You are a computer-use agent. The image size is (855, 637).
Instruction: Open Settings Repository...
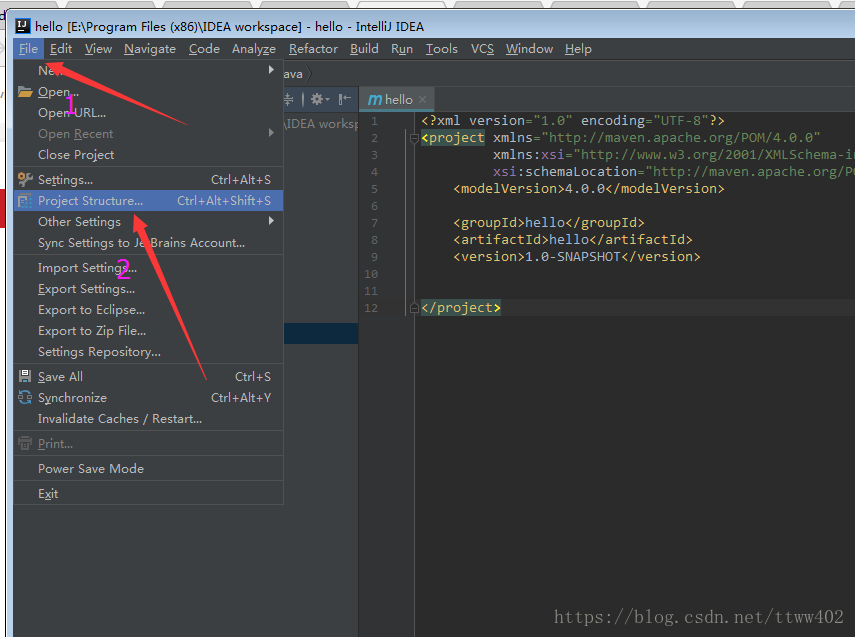(x=148, y=352)
